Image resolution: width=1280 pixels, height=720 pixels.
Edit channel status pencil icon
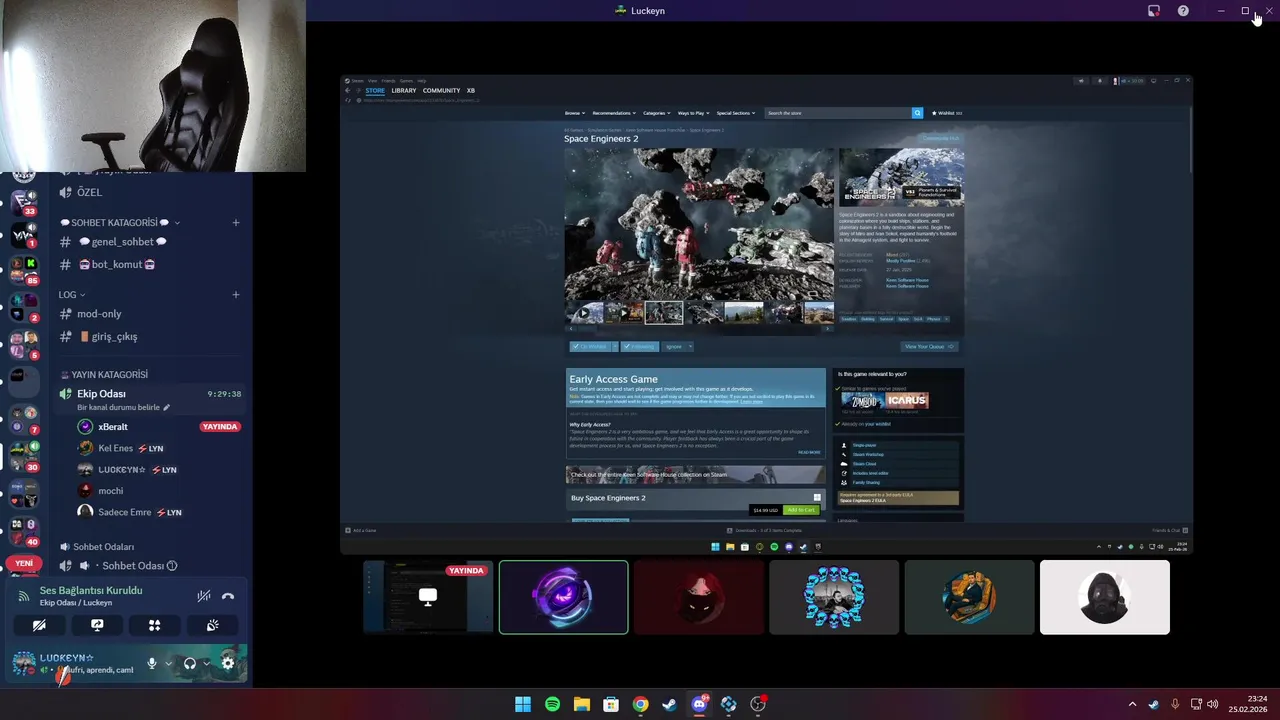pyautogui.click(x=167, y=408)
